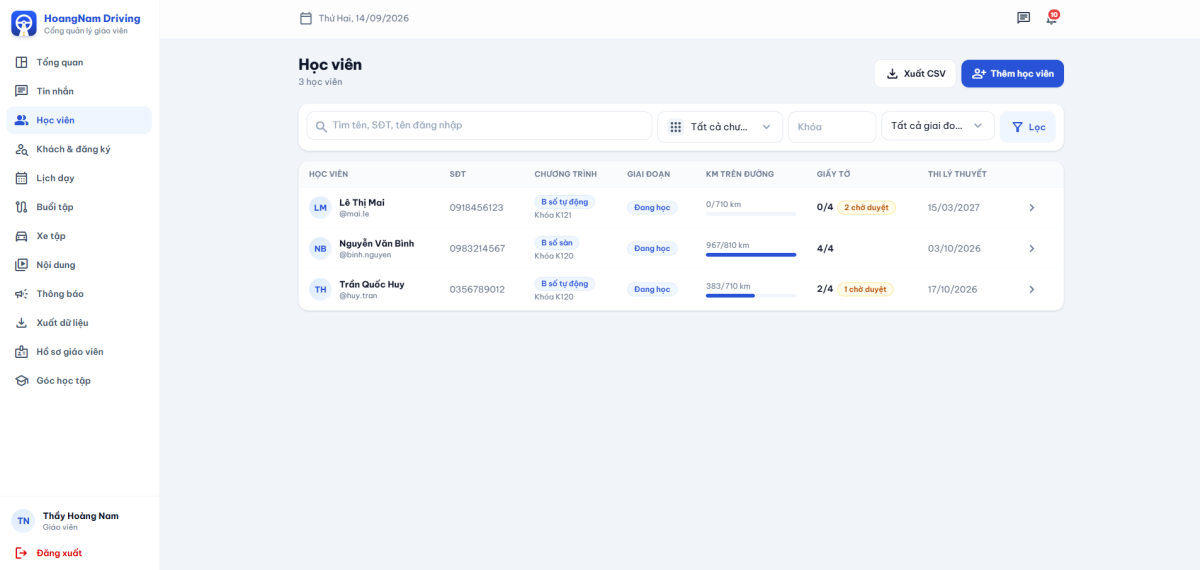
Task: Click Khóa K121 course label
Action: point(554,215)
